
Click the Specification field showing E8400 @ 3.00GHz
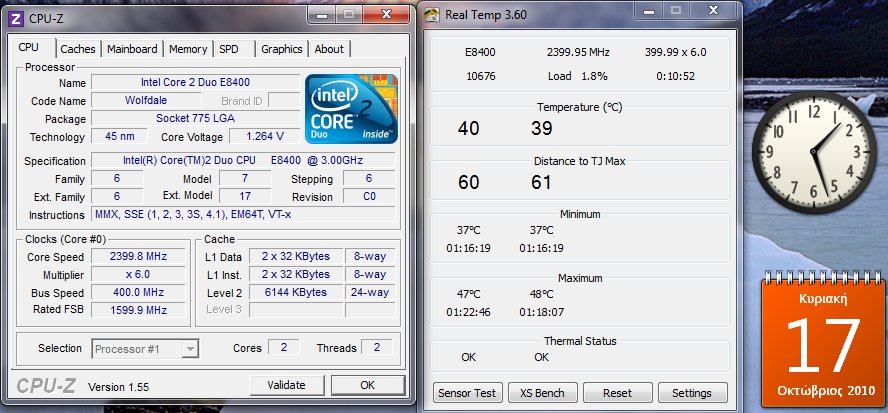point(243,160)
